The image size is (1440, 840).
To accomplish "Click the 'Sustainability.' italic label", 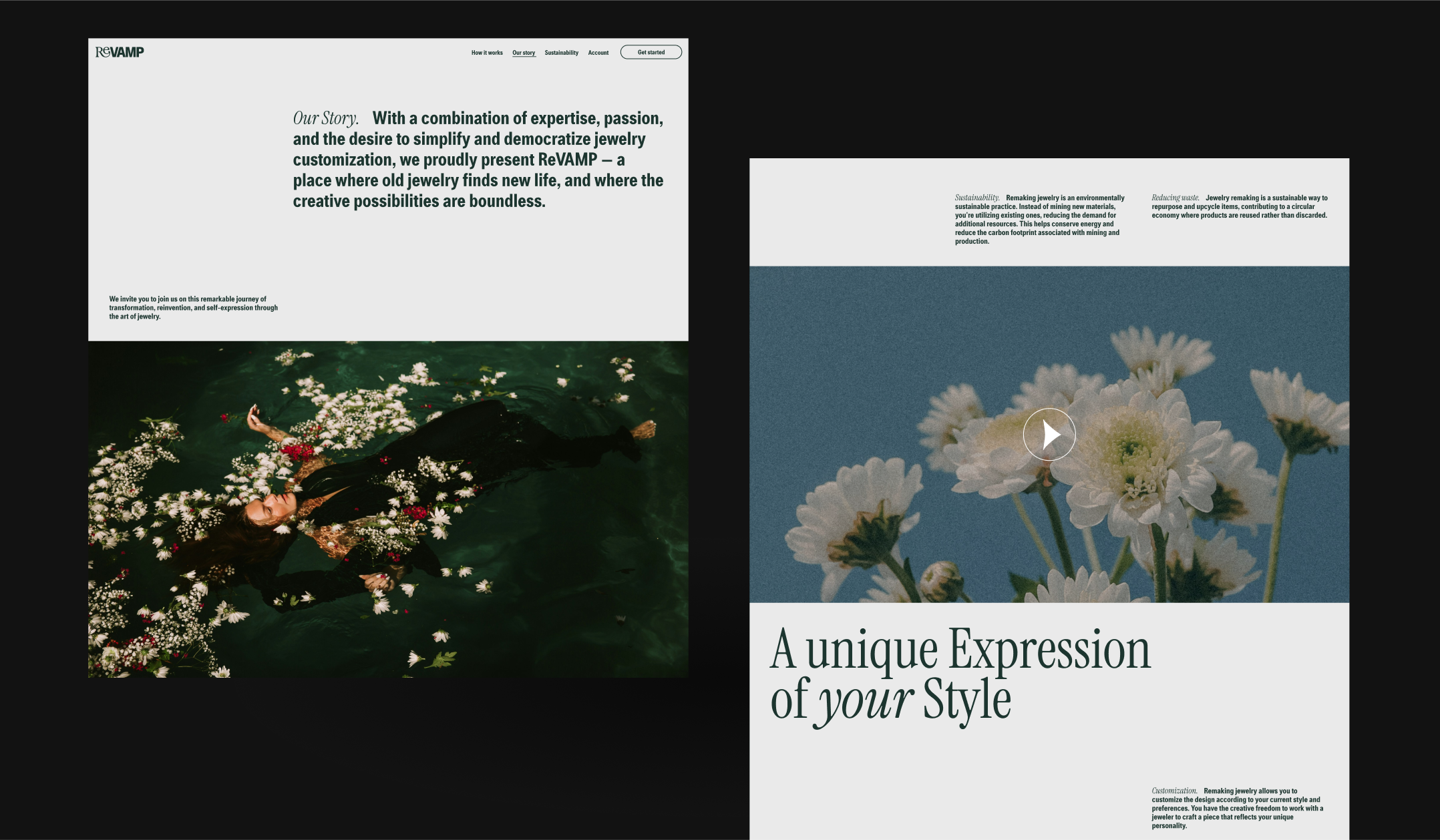I will [x=977, y=198].
